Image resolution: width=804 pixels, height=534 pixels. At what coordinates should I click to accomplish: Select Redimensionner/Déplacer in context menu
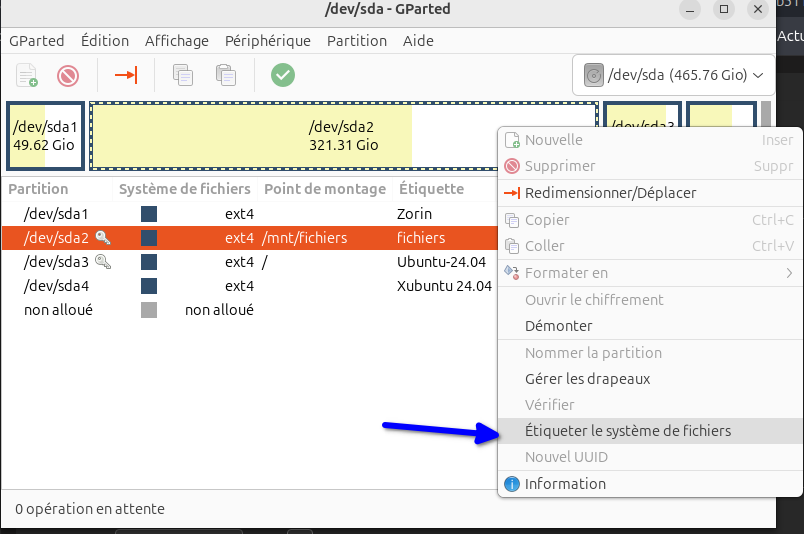[x=610, y=193]
